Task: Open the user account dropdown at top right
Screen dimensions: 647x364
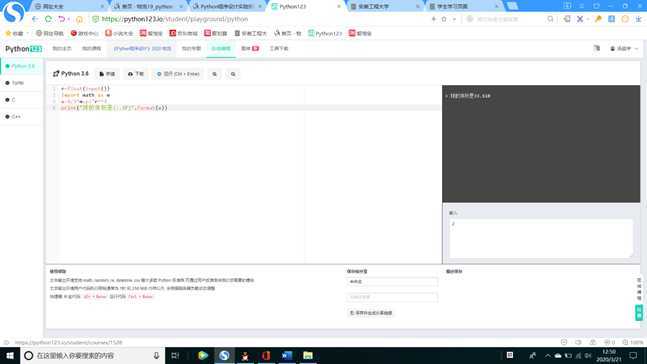Action: 624,49
